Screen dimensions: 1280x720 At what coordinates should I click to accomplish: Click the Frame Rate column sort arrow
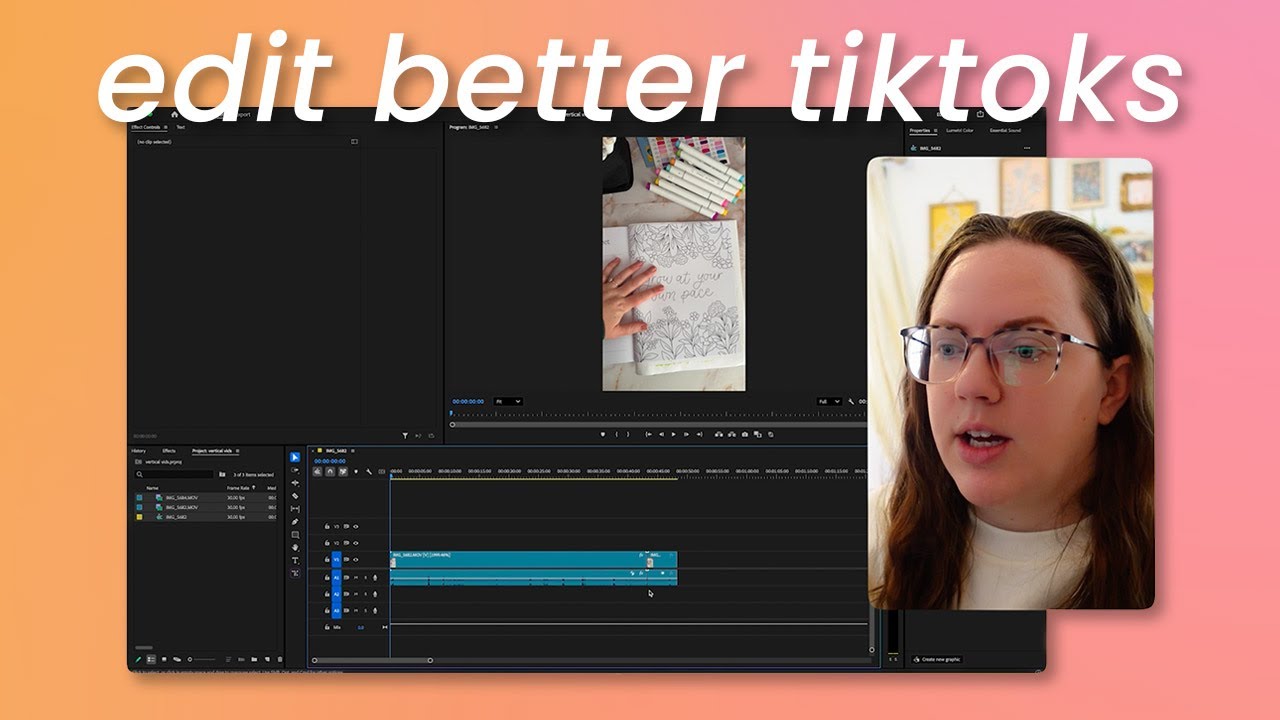coord(254,488)
